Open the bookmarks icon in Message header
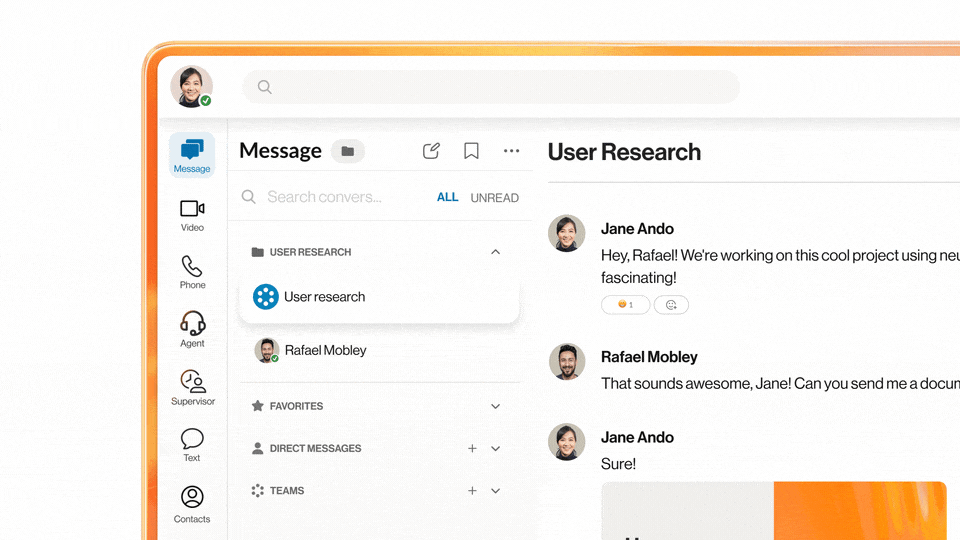Screen dimensions: 960x540 point(471,151)
